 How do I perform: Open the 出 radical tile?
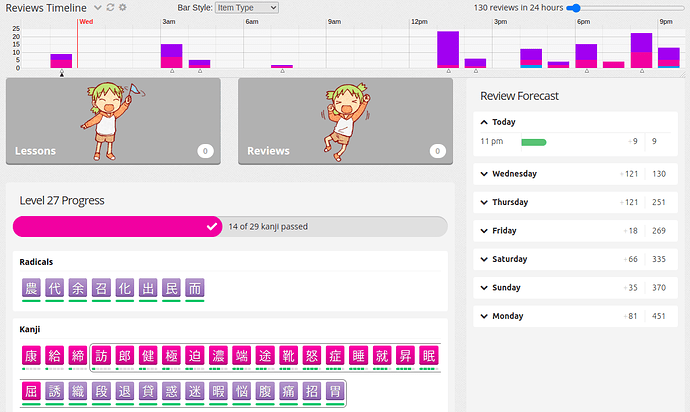148,288
